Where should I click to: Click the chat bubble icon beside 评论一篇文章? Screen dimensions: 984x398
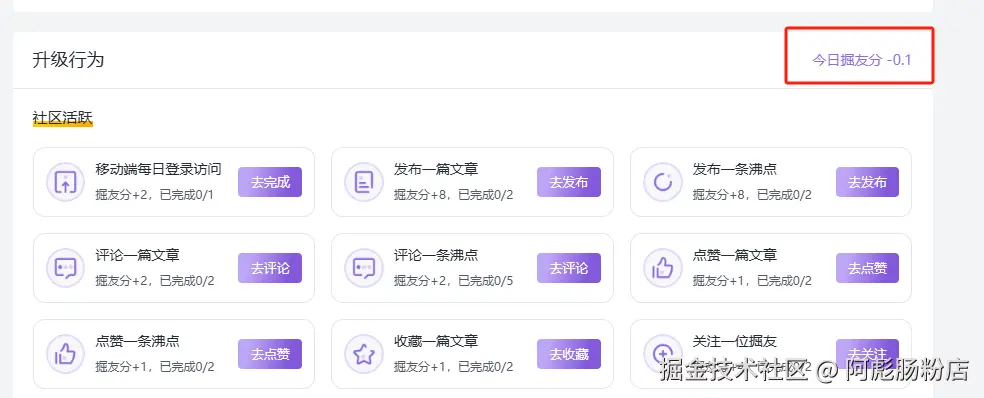[65, 268]
